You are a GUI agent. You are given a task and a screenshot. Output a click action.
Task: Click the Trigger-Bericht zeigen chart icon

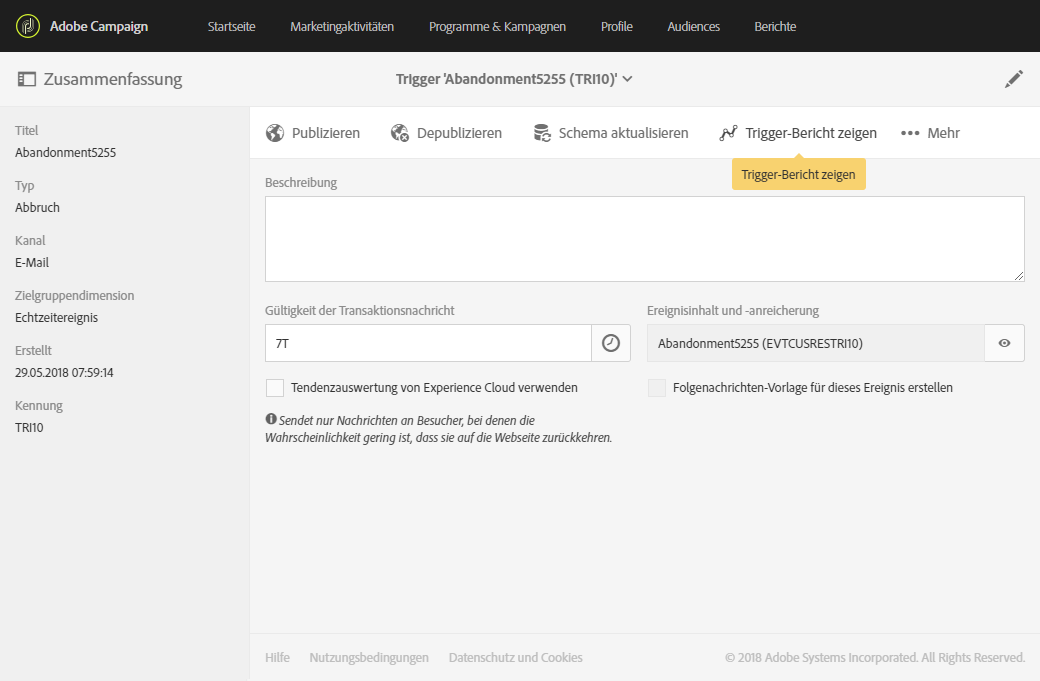coord(728,133)
